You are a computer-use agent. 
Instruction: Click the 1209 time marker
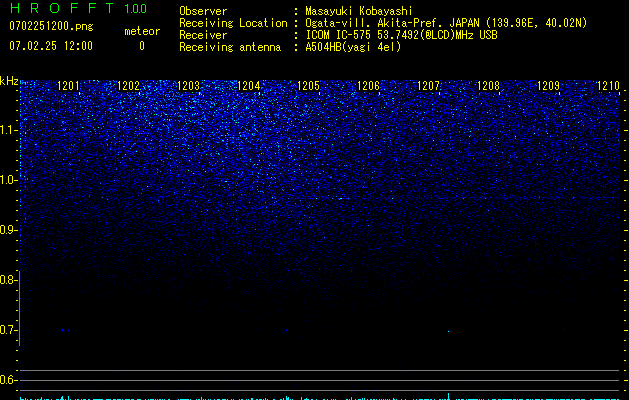pos(548,86)
